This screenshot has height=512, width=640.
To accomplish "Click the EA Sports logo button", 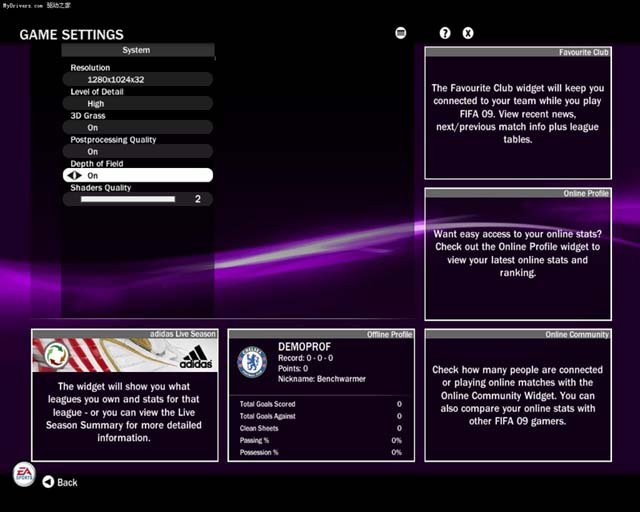I will [24, 474].
